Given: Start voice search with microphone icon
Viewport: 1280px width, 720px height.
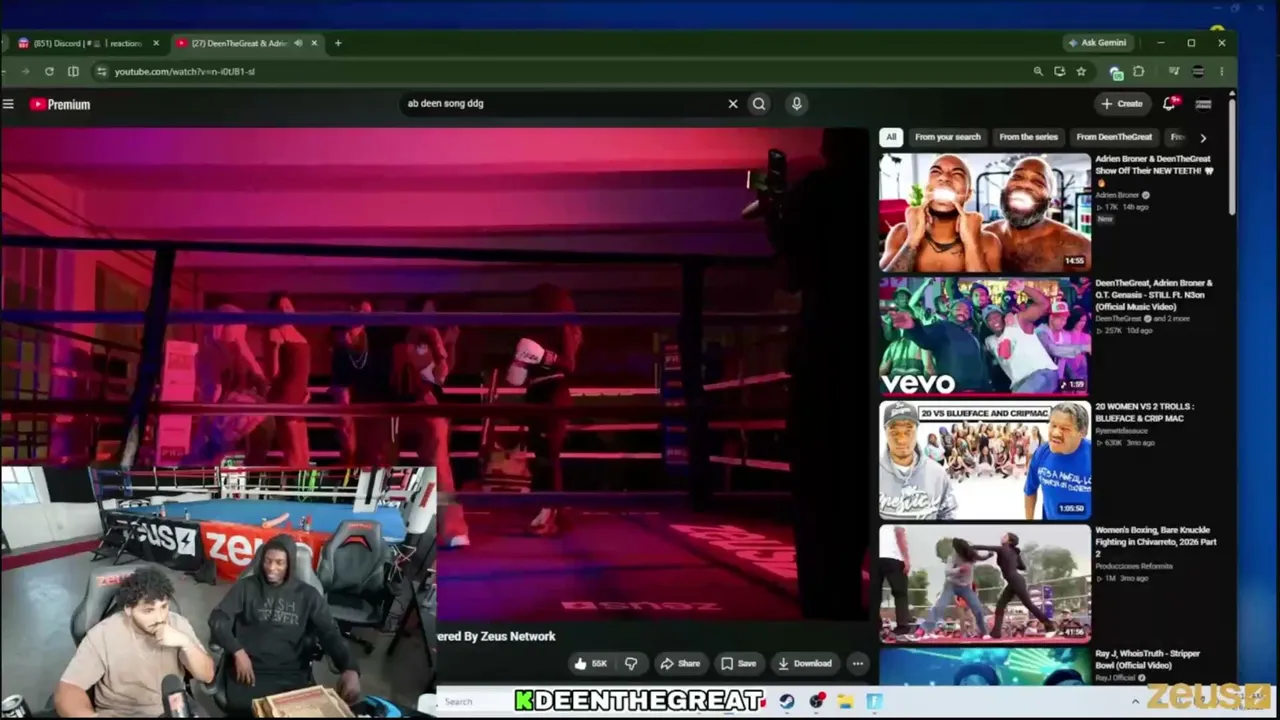Looking at the screenshot, I should 796,103.
